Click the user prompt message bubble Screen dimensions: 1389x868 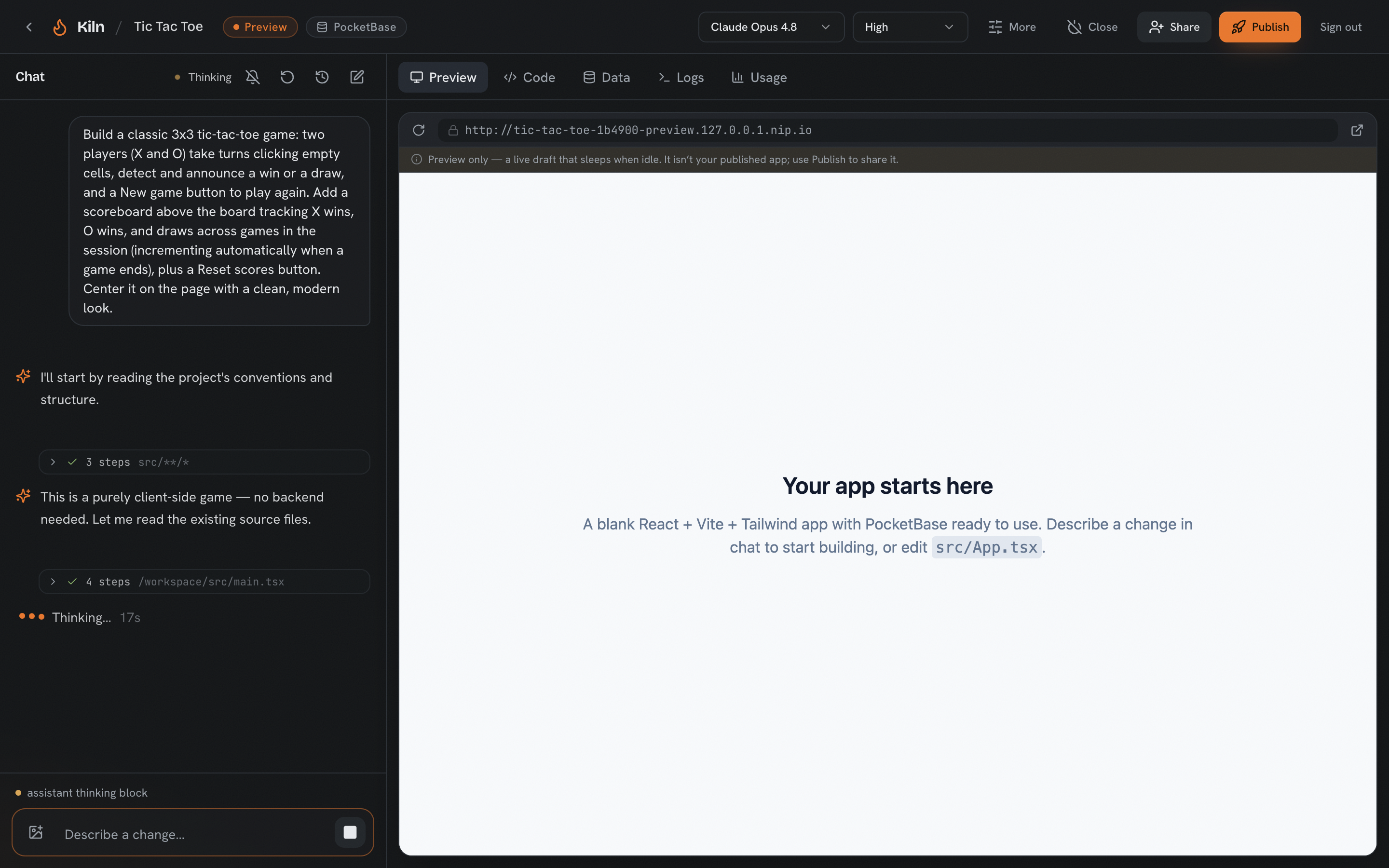click(x=219, y=221)
